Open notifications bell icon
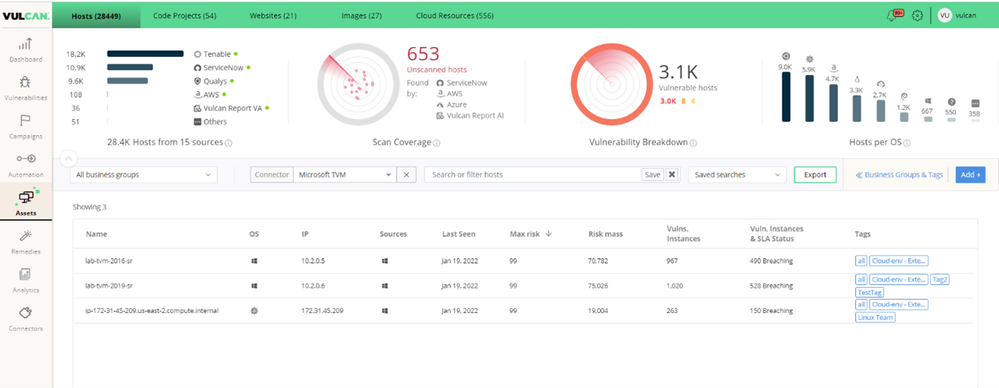 [893, 15]
